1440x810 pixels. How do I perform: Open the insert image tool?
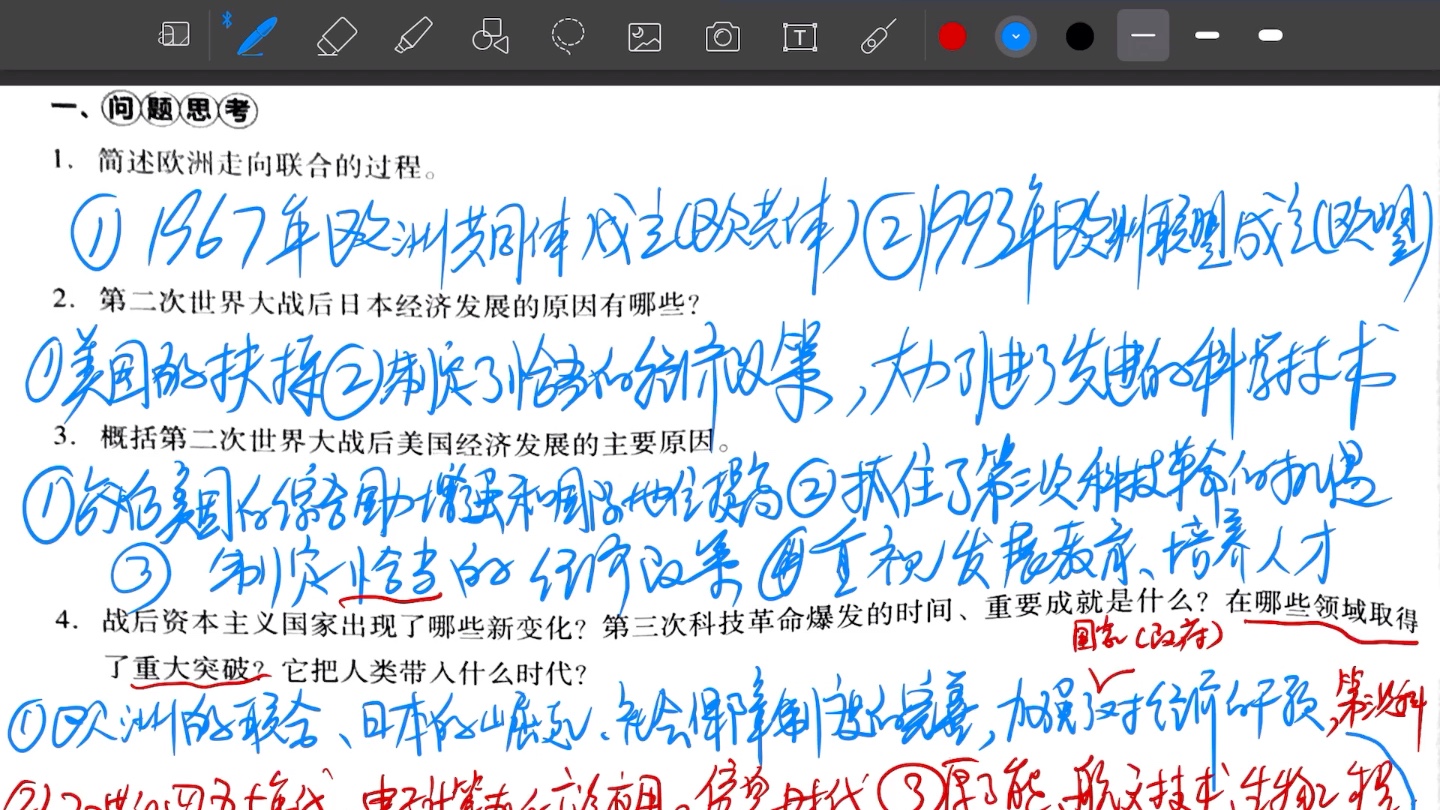coord(645,37)
